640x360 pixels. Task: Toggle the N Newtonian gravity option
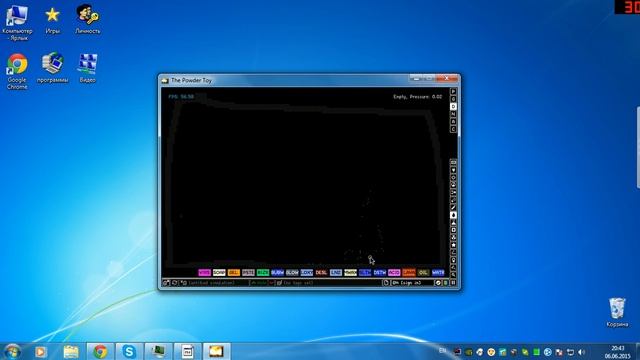(x=453, y=114)
